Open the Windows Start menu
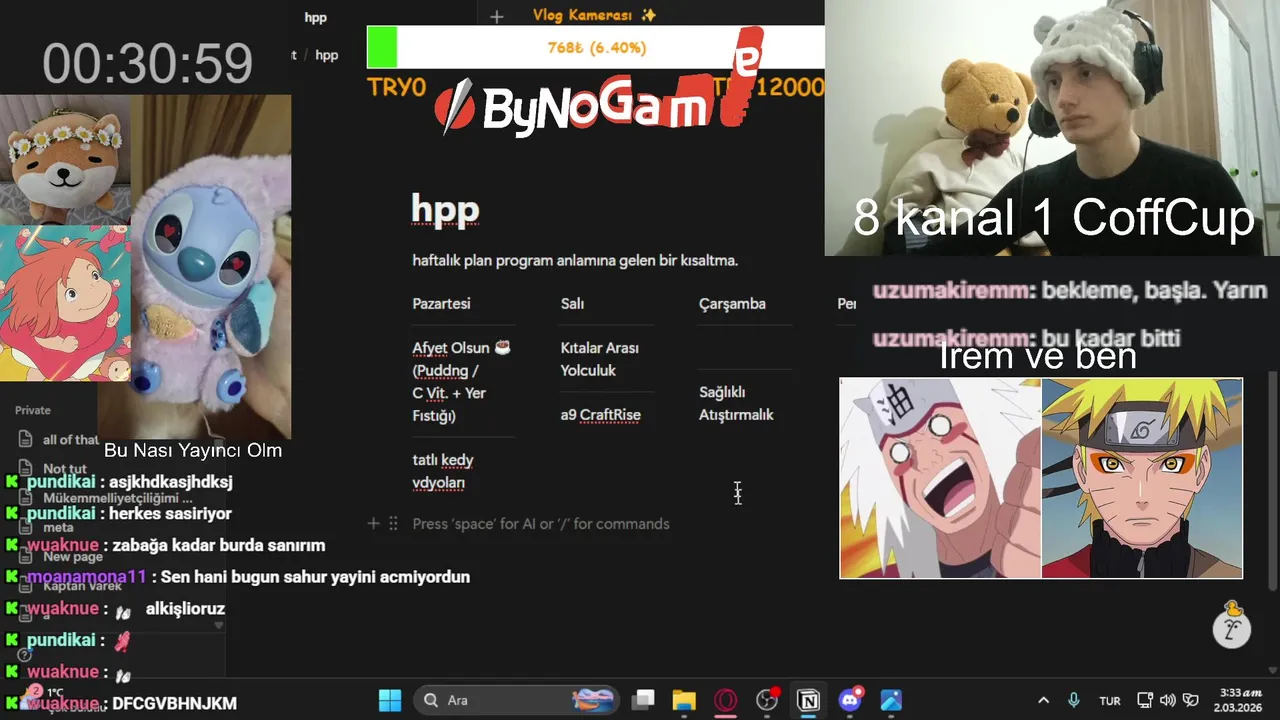The width and height of the screenshot is (1280, 720). click(x=390, y=700)
